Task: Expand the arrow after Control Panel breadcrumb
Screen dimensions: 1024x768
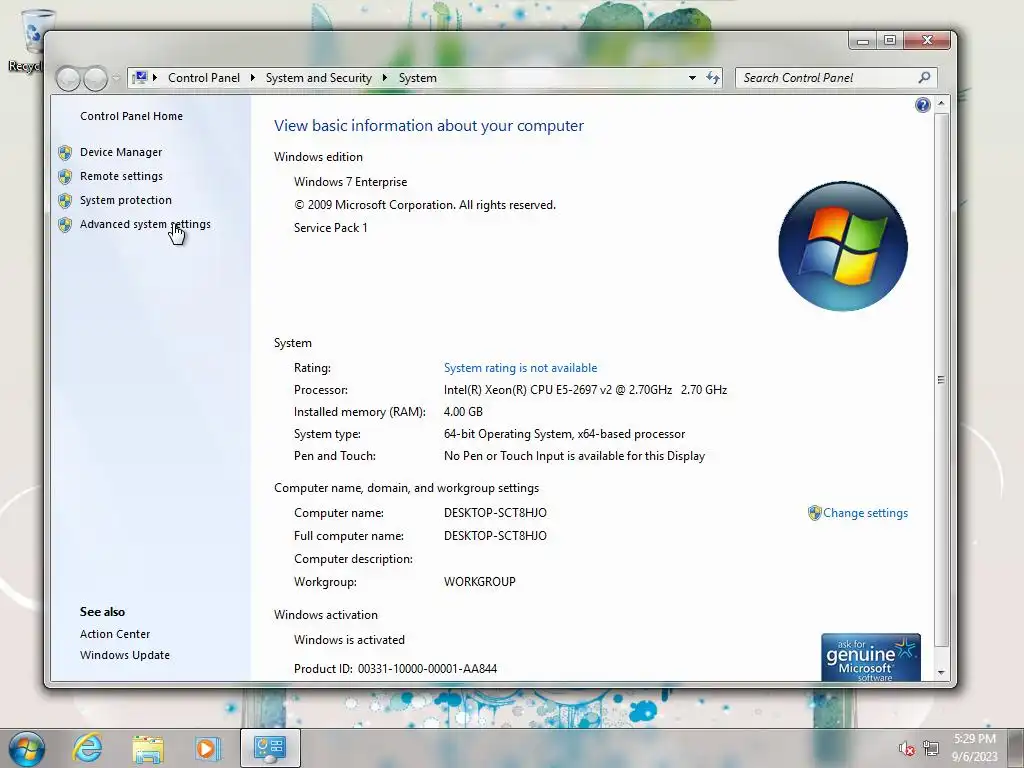Action: coord(253,78)
